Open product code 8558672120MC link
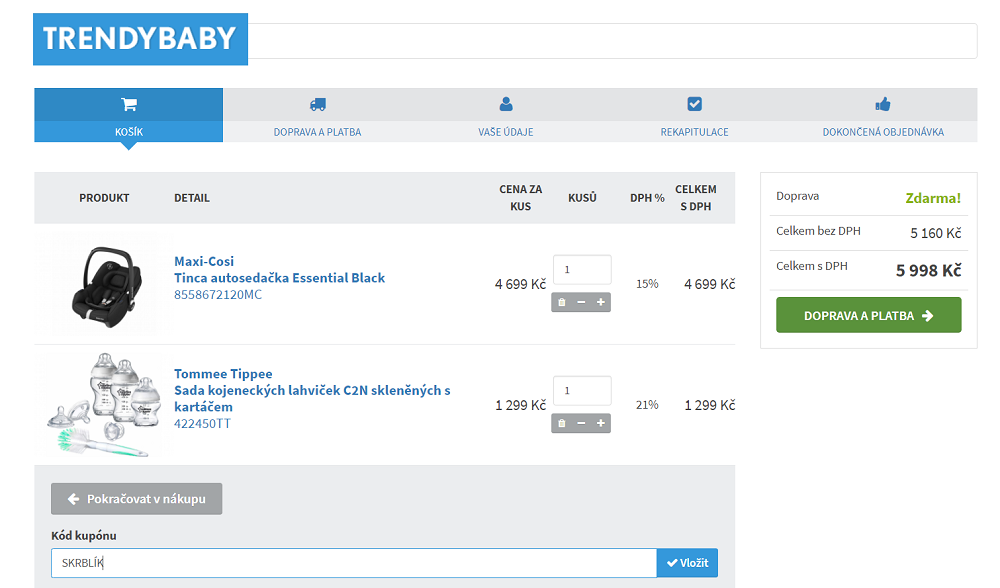Screen dimensions: 1000x588 [218, 295]
